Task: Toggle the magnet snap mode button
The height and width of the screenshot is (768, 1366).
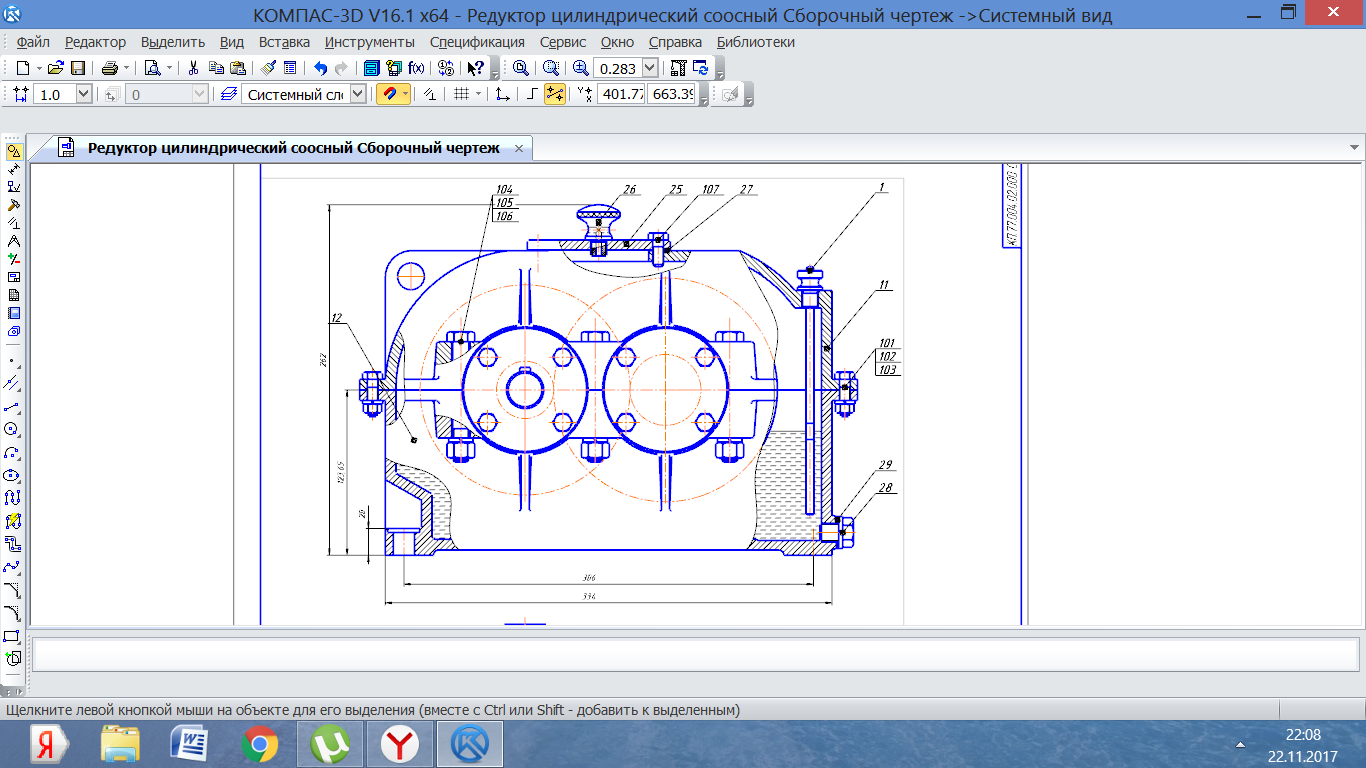Action: [x=387, y=94]
